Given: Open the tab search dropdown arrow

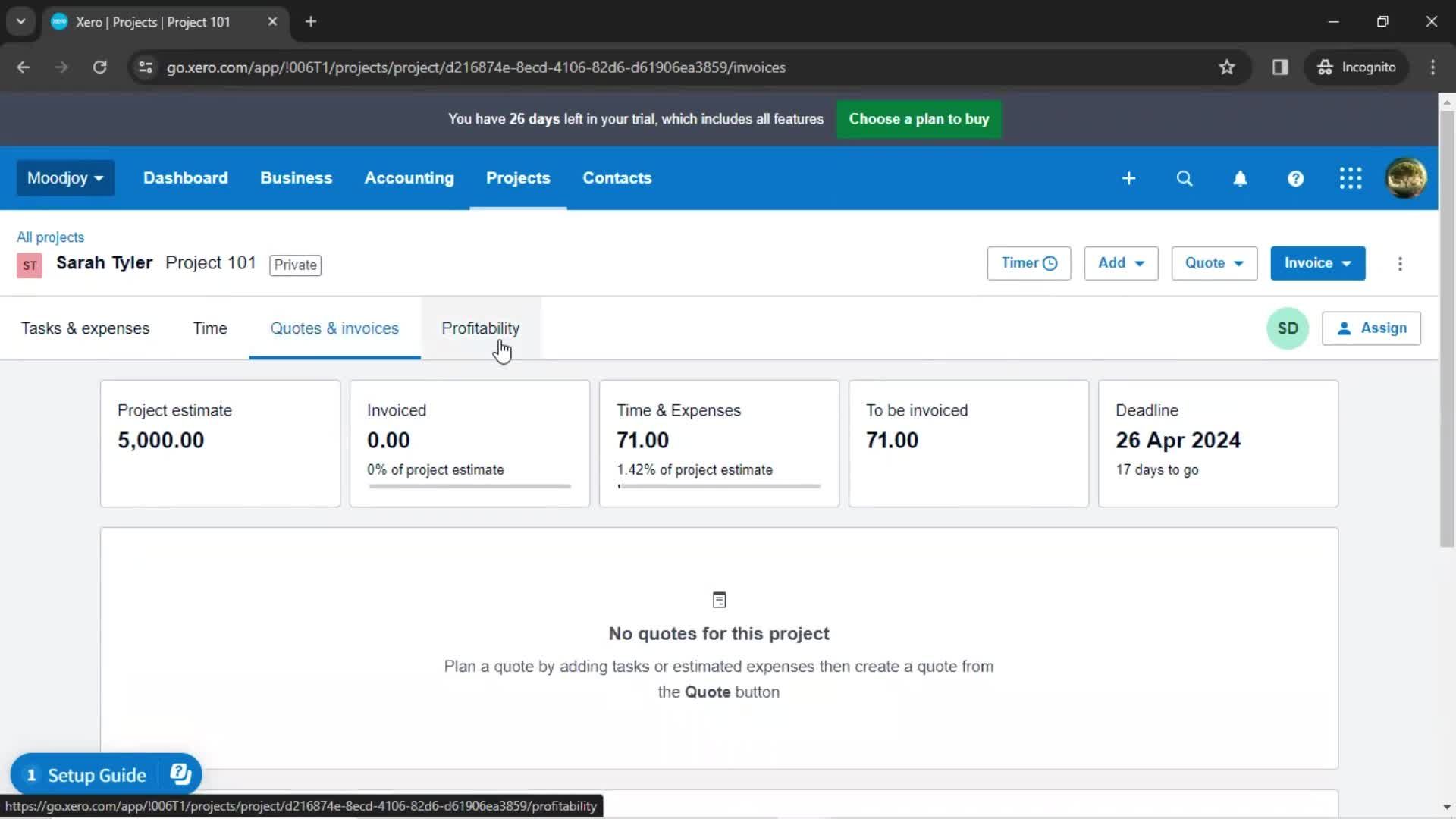Looking at the screenshot, I should (x=21, y=22).
